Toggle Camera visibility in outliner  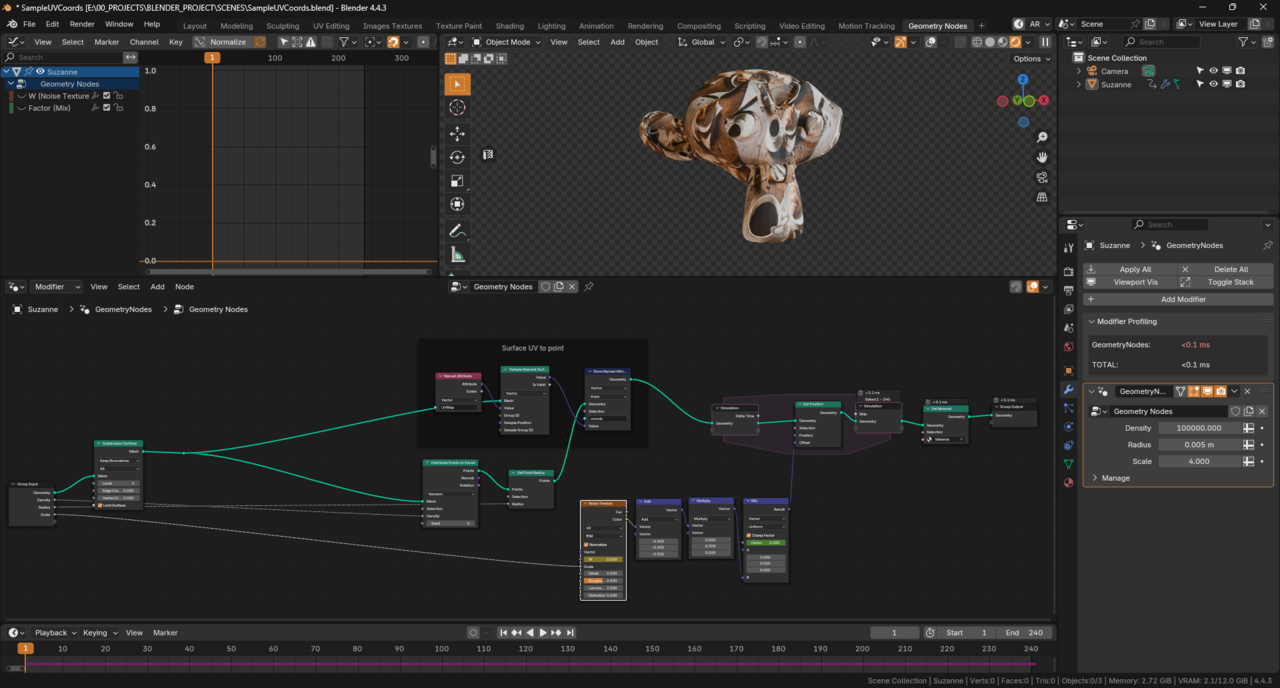pos(1213,71)
